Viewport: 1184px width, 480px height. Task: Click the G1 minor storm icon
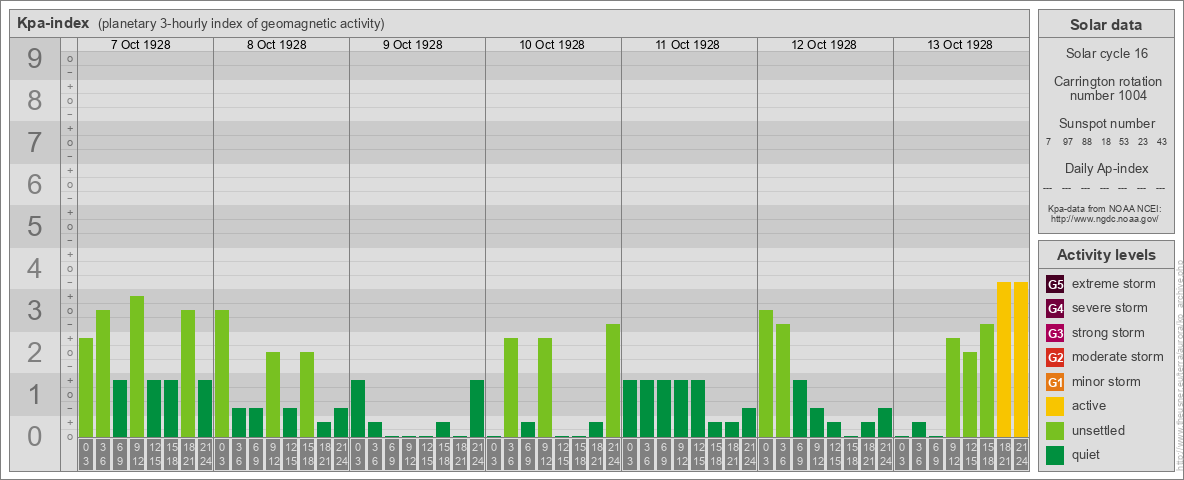(x=1055, y=382)
